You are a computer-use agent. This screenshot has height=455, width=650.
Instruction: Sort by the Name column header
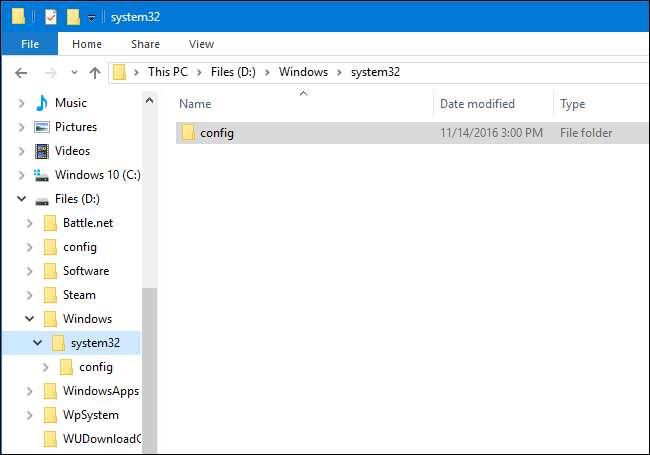195,104
